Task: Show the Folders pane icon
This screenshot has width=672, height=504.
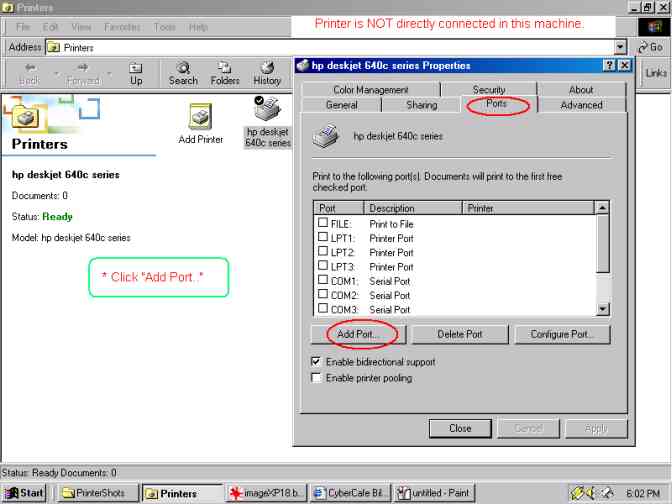Action: click(225, 68)
